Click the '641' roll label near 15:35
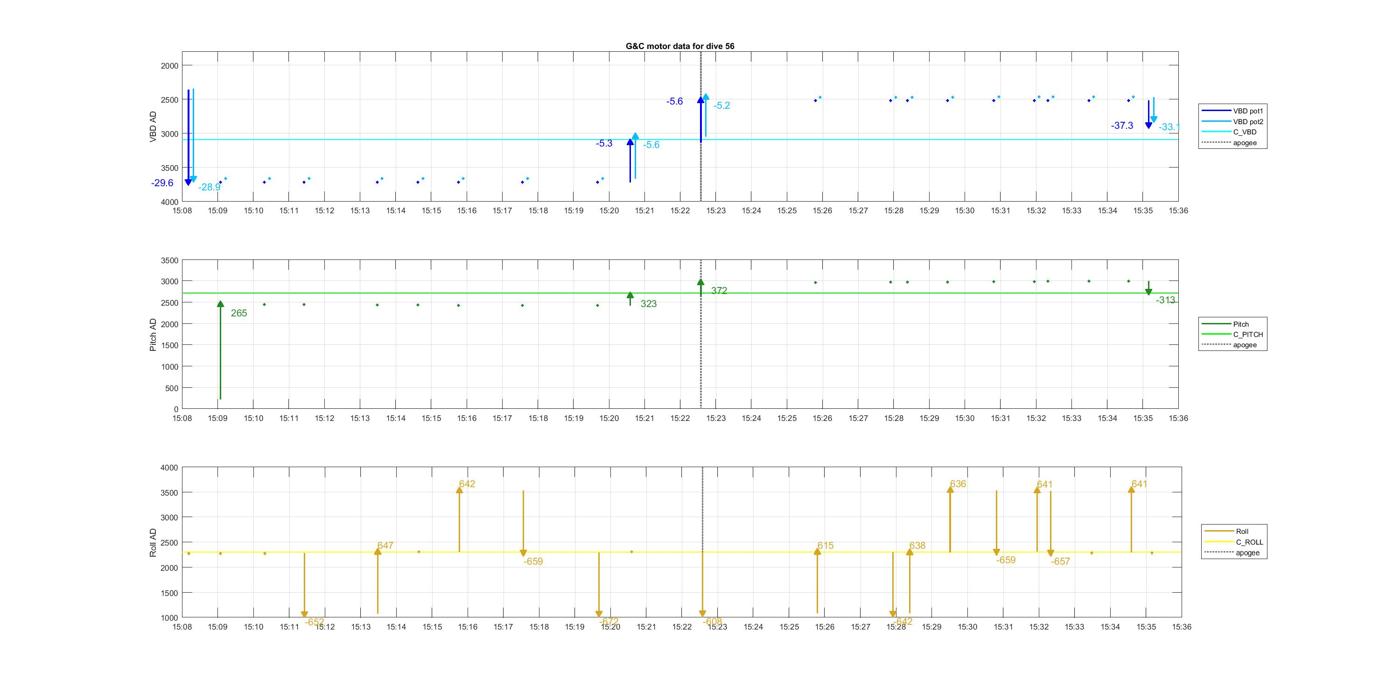The image size is (1400, 693). 1139,484
